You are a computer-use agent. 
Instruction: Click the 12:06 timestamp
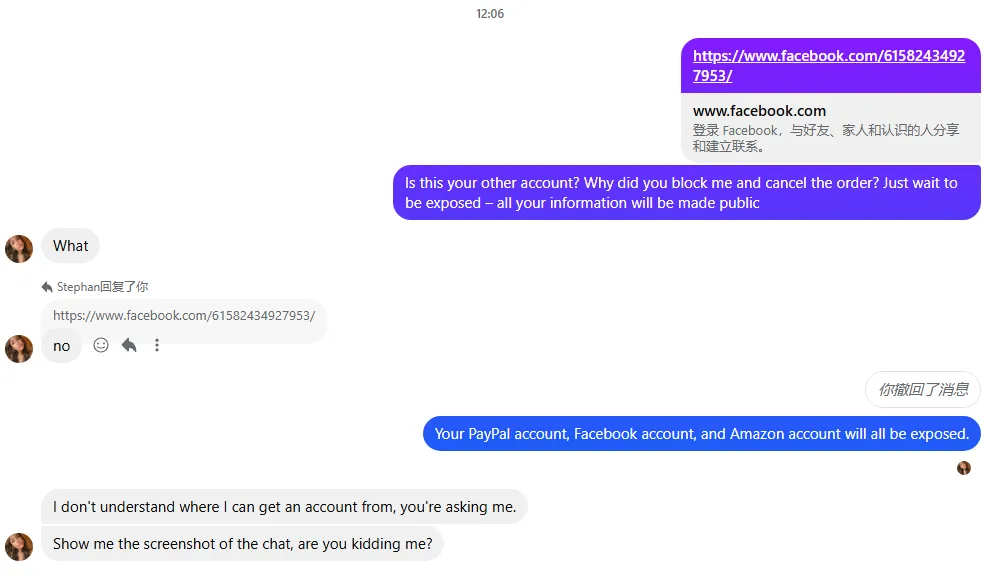pyautogui.click(x=490, y=14)
